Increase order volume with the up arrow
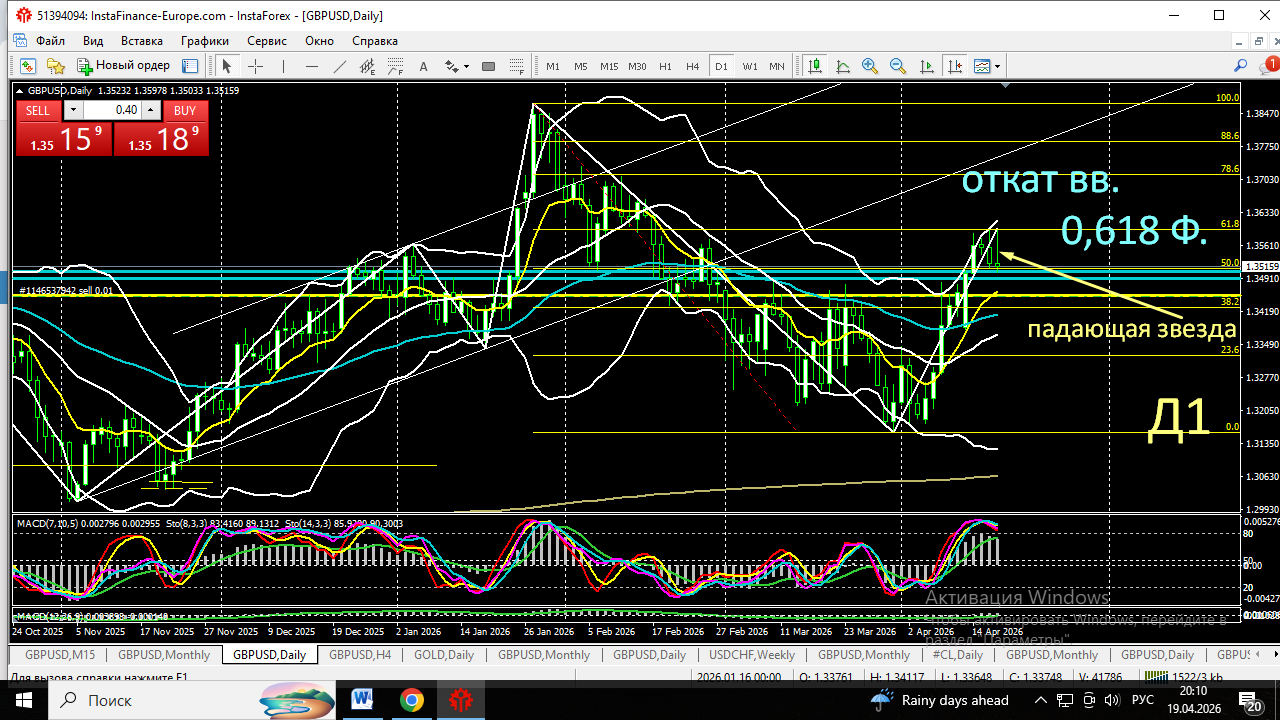This screenshot has width=1280, height=720. pyautogui.click(x=150, y=110)
